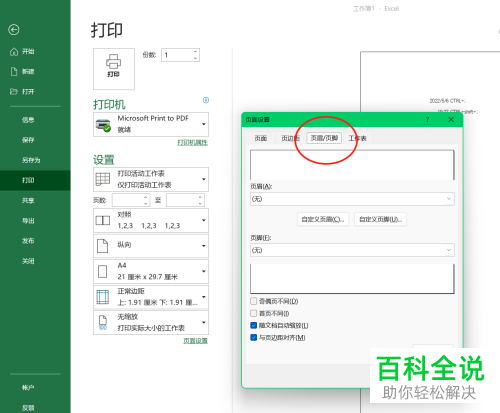The width and height of the screenshot is (500, 413).
Task: Increment the start page stepper up
Action: [146, 197]
